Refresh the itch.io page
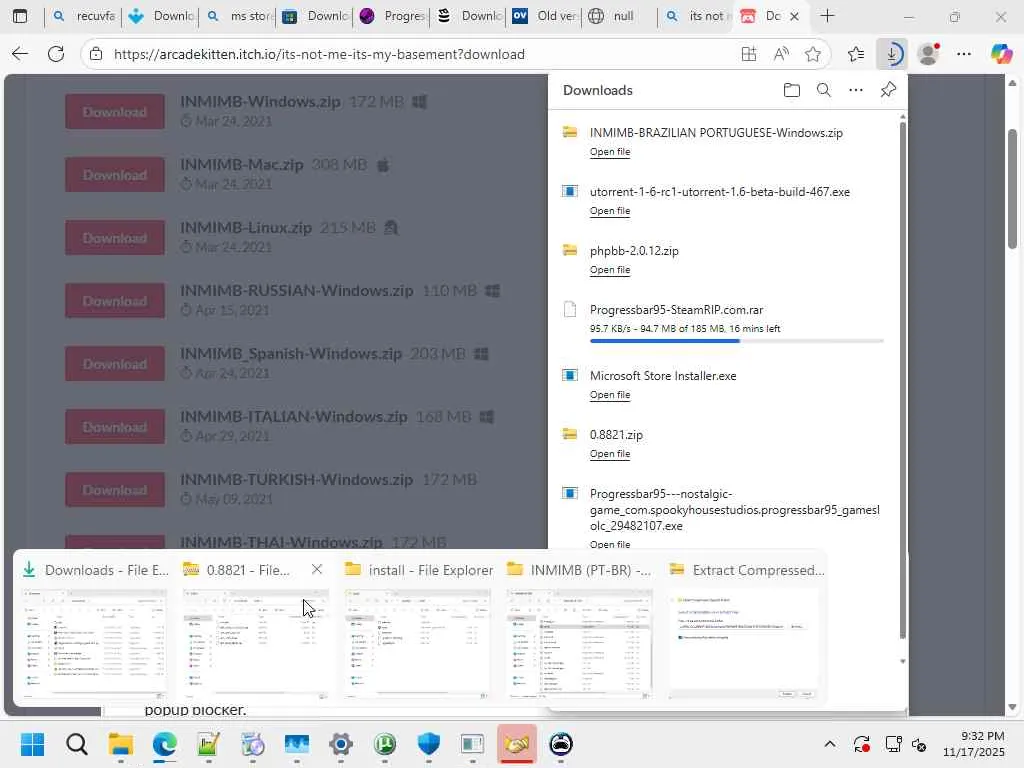 [56, 54]
